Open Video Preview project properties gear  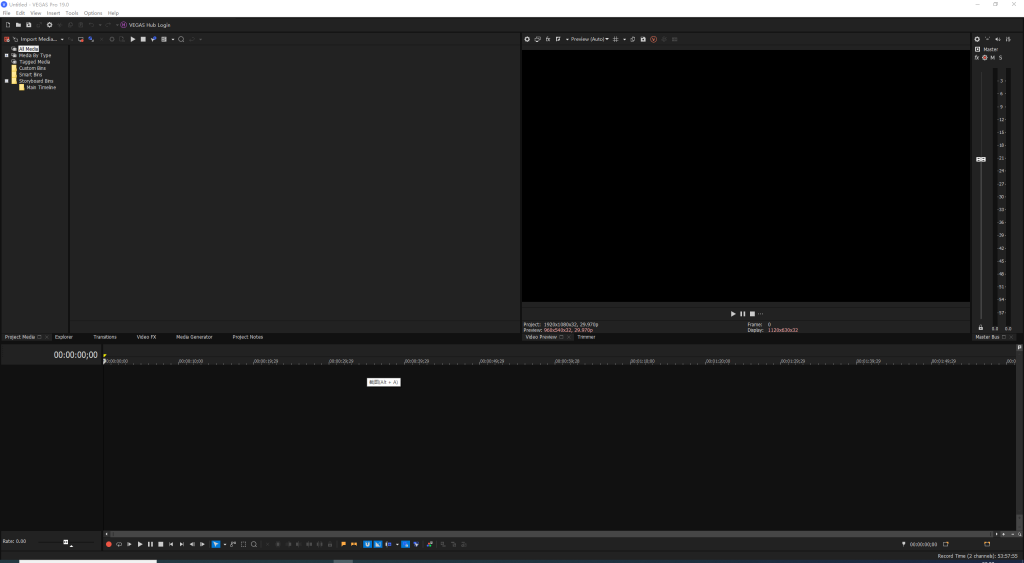pos(527,39)
